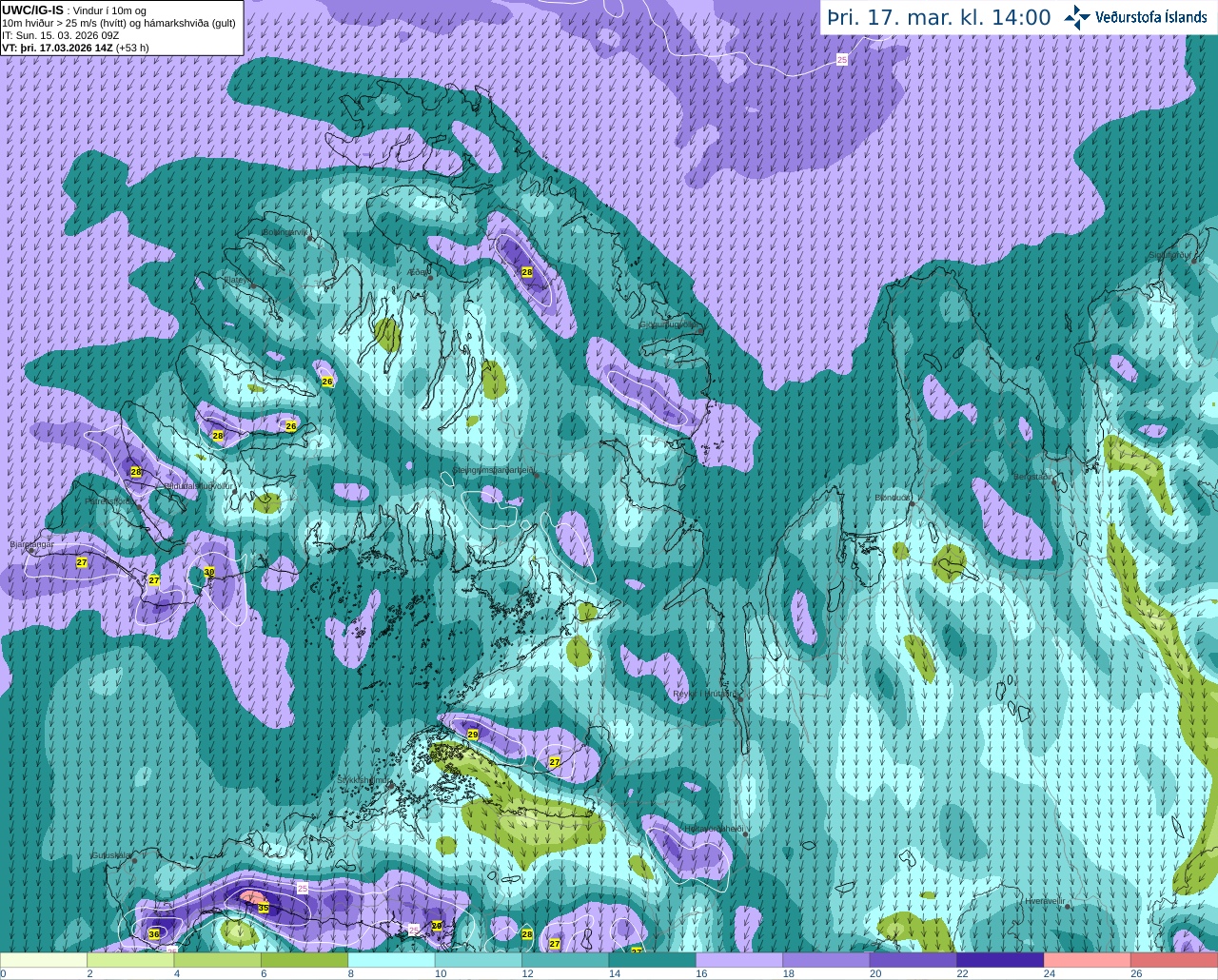
Task: Click the Æðey station label
Action: pyautogui.click(x=418, y=272)
